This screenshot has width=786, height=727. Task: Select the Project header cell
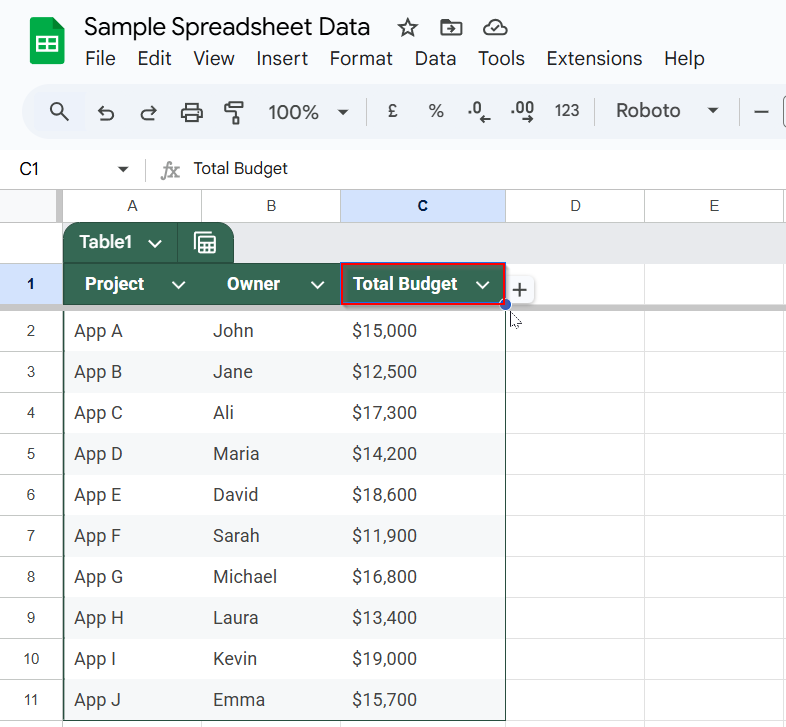coord(132,284)
